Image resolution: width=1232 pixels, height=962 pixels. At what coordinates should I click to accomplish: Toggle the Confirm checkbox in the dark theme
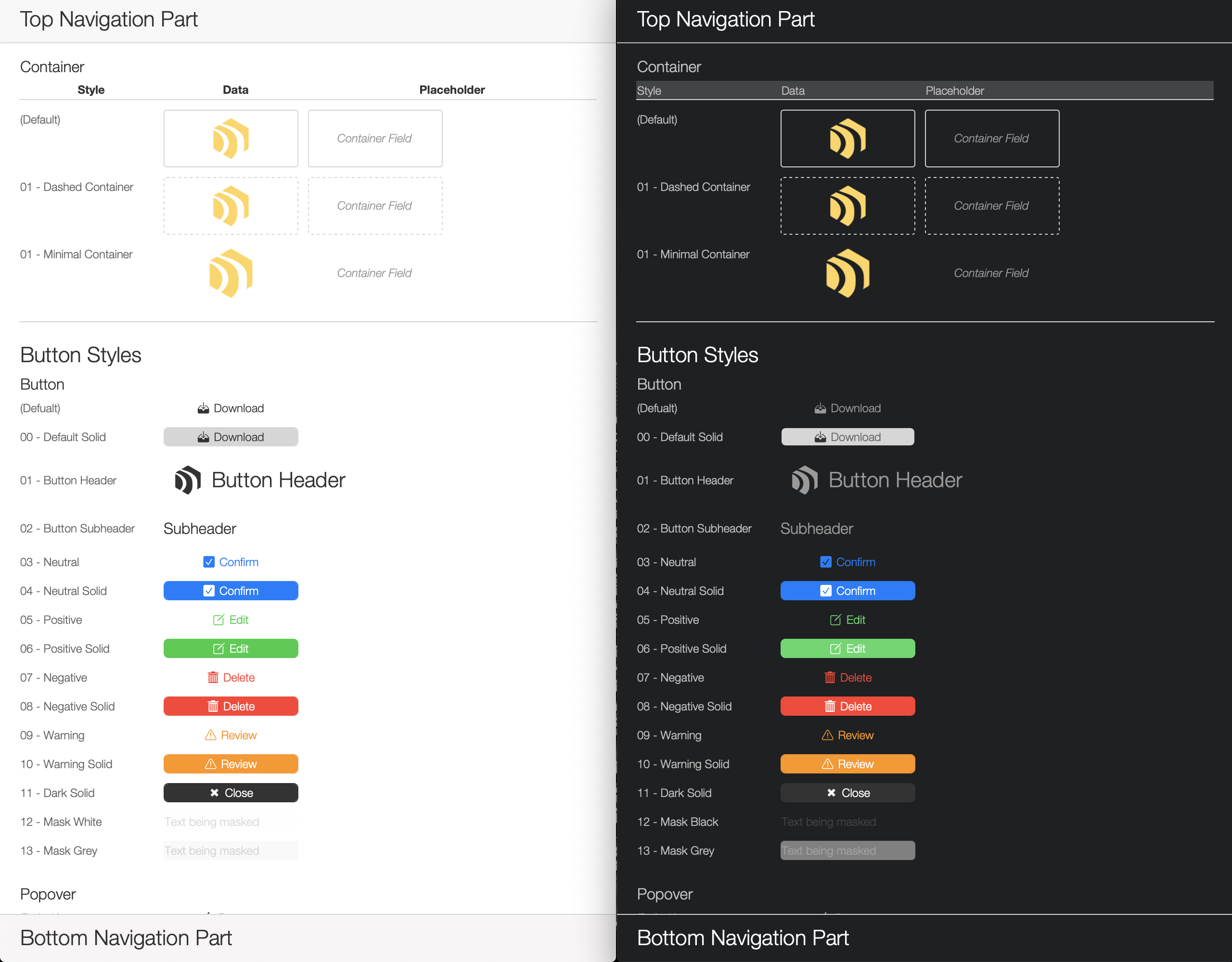pyautogui.click(x=826, y=562)
